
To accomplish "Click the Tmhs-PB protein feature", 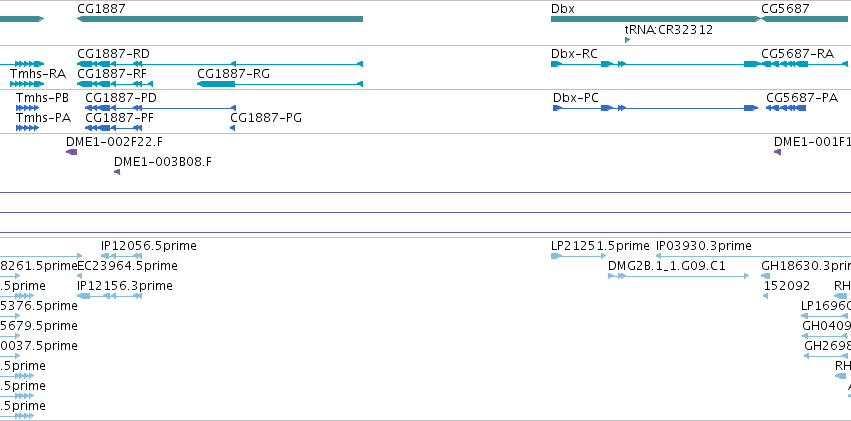I will point(27,108).
